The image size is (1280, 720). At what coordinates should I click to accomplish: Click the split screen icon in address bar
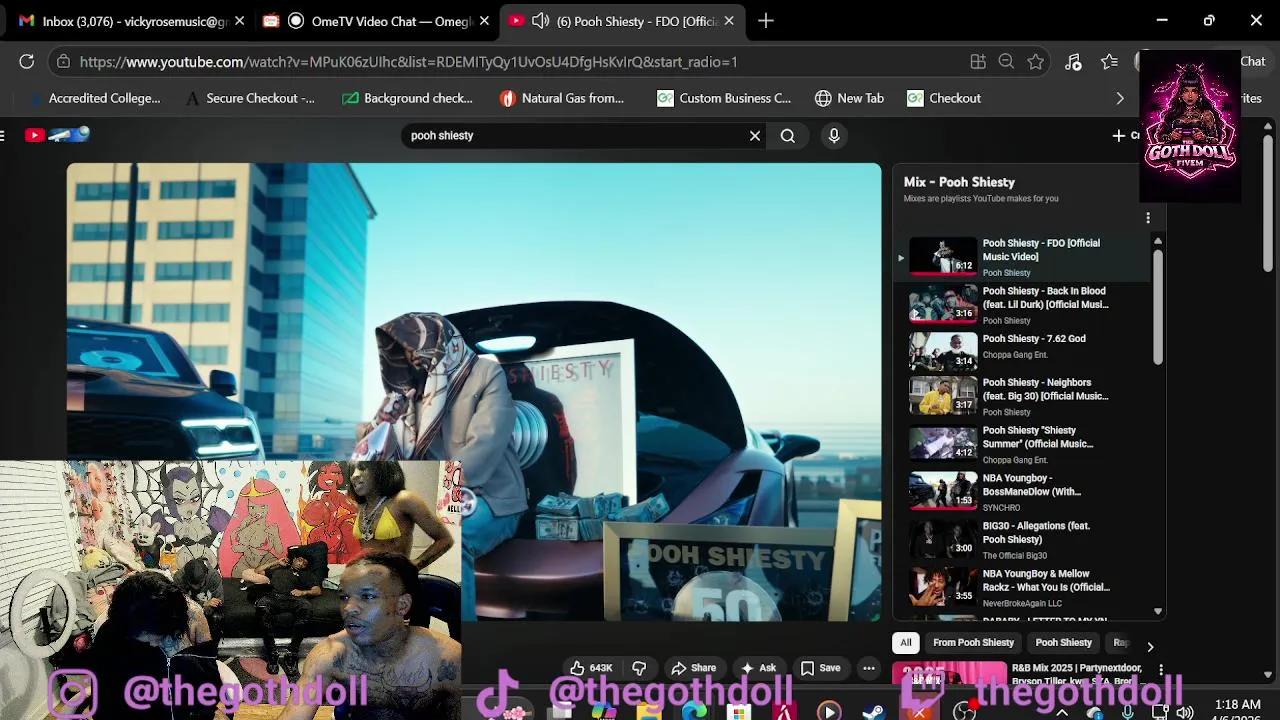(978, 62)
